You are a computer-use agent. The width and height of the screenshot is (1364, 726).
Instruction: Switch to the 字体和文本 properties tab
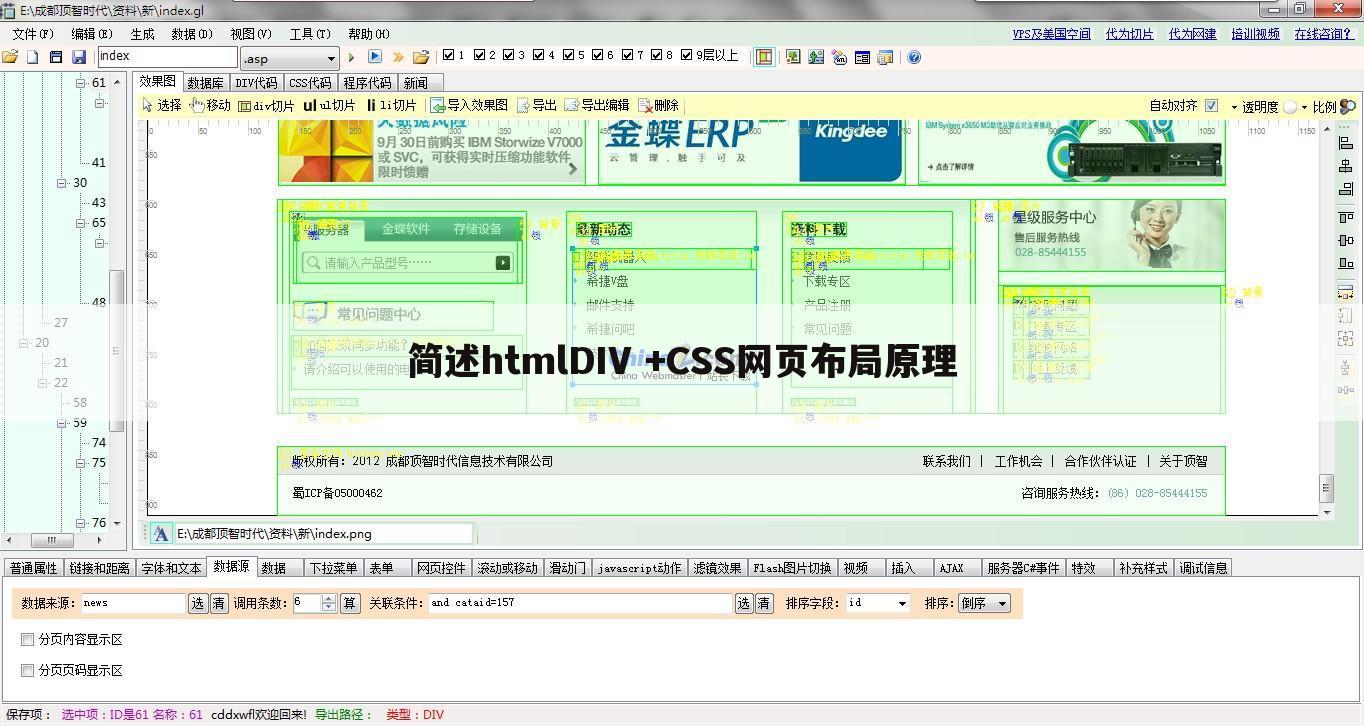[x=171, y=568]
